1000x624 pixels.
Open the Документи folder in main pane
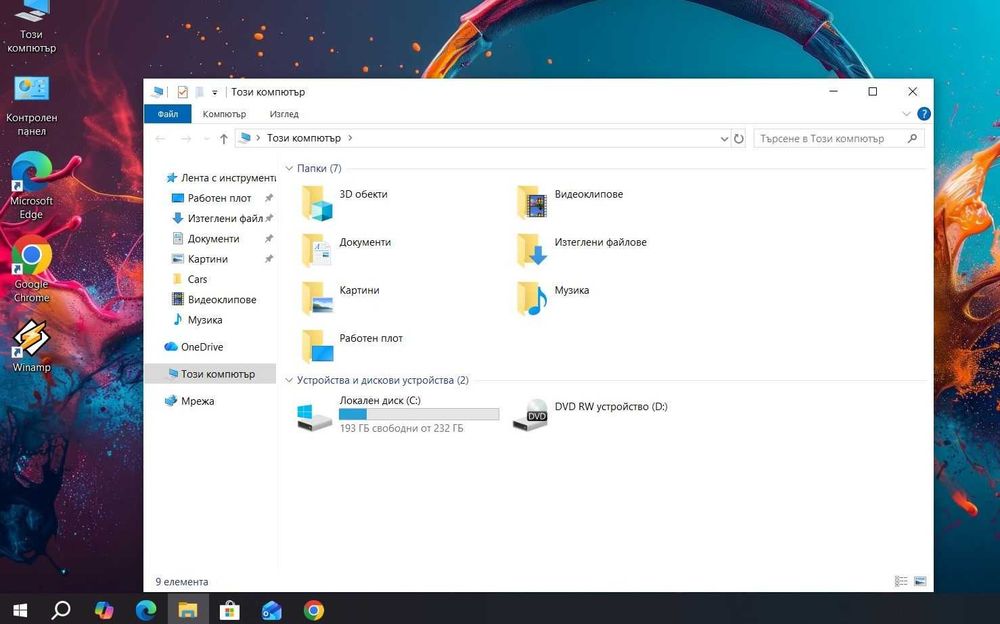pyautogui.click(x=346, y=251)
